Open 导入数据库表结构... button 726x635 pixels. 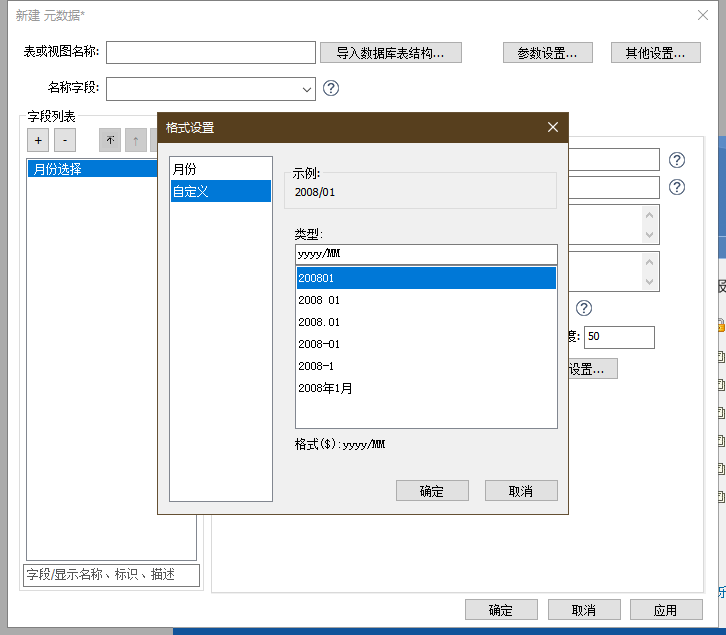[x=391, y=53]
